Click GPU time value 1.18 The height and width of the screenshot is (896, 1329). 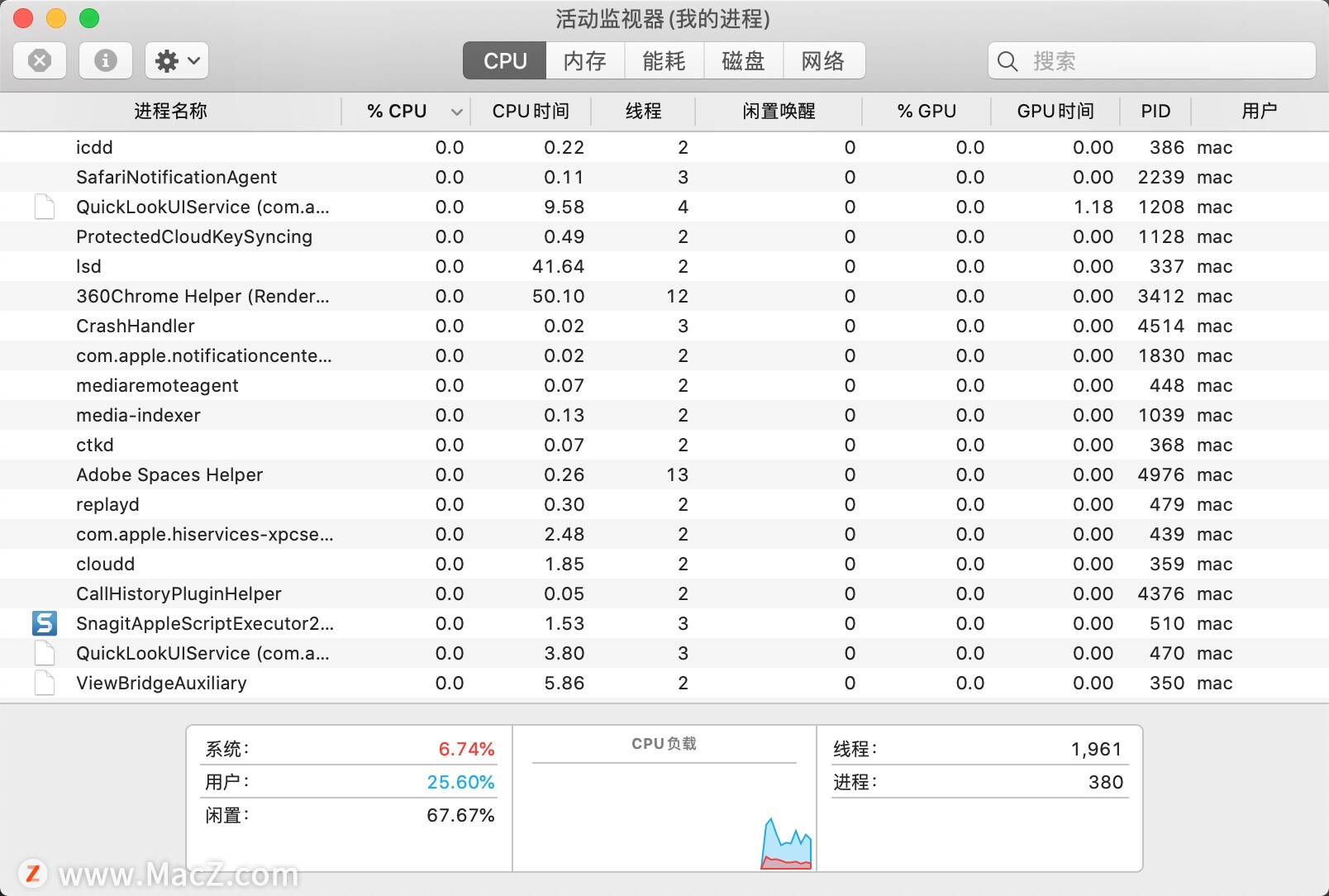pos(1093,207)
